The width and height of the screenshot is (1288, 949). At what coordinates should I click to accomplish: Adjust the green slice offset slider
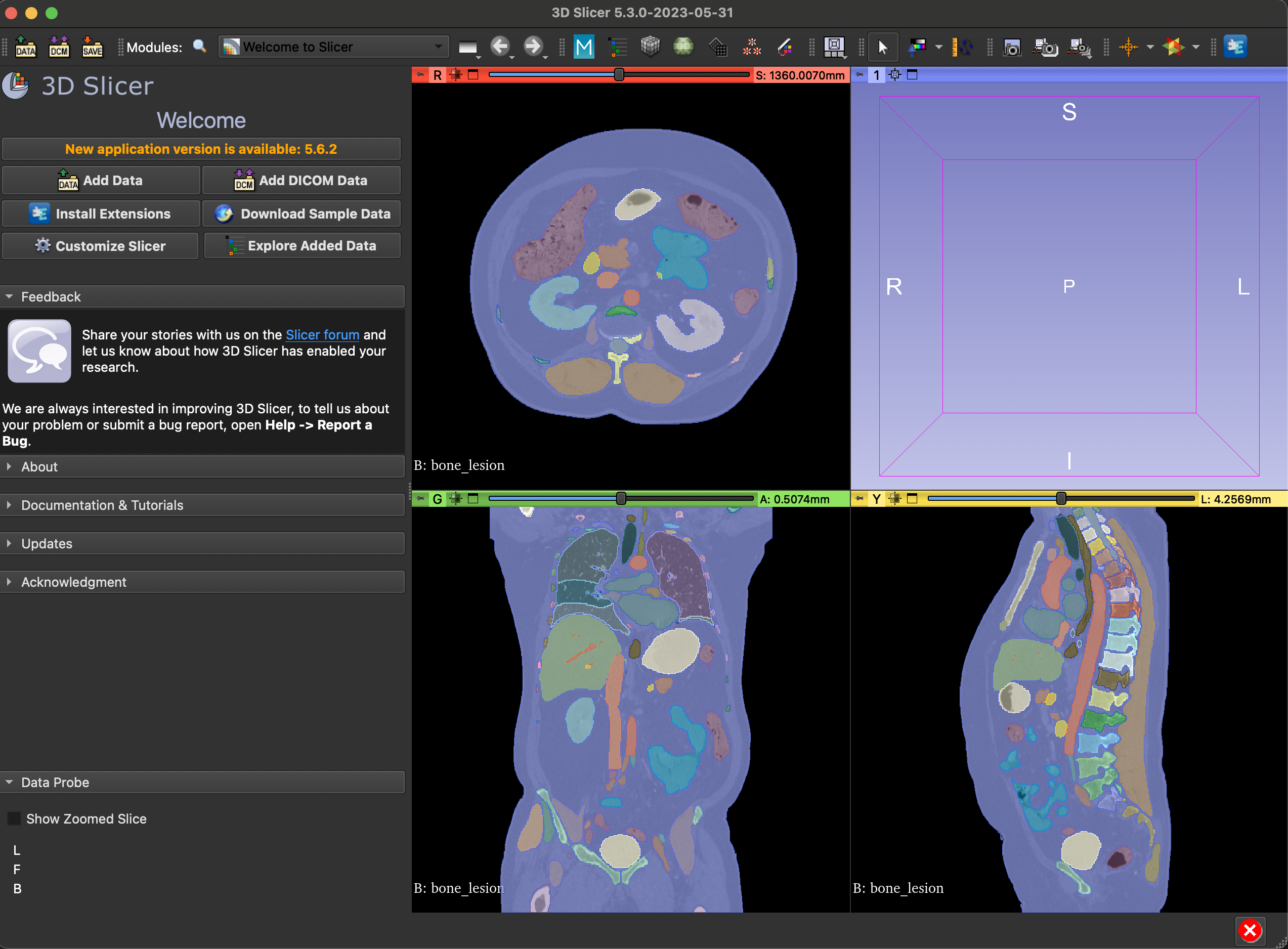pyautogui.click(x=621, y=499)
